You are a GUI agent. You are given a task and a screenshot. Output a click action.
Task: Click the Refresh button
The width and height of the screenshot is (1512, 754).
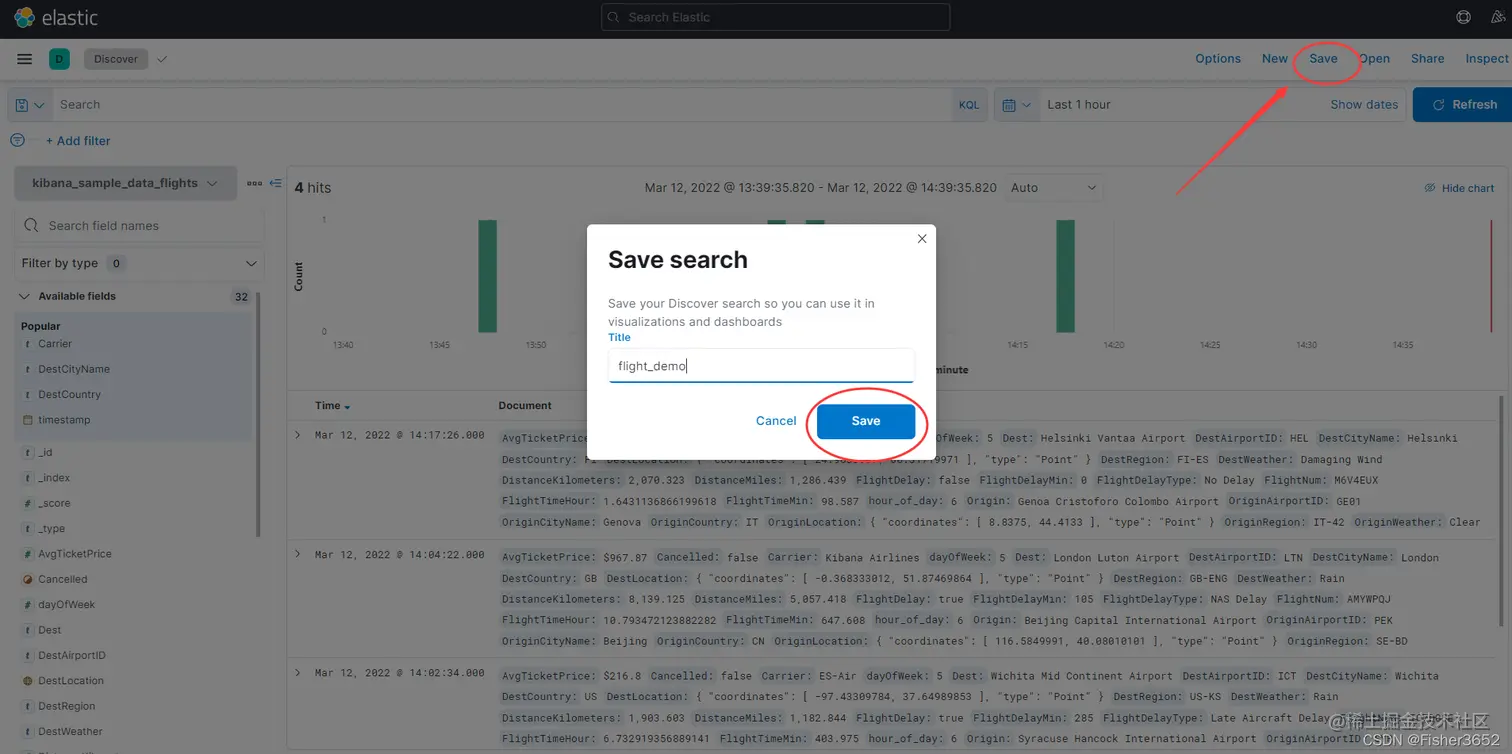pos(1462,104)
